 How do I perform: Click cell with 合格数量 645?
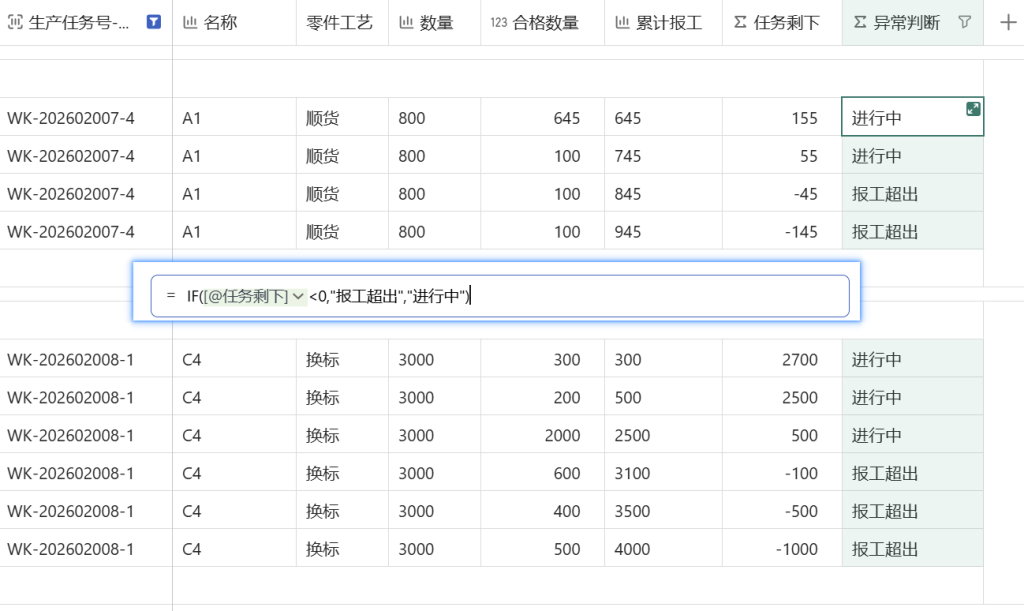(x=543, y=118)
